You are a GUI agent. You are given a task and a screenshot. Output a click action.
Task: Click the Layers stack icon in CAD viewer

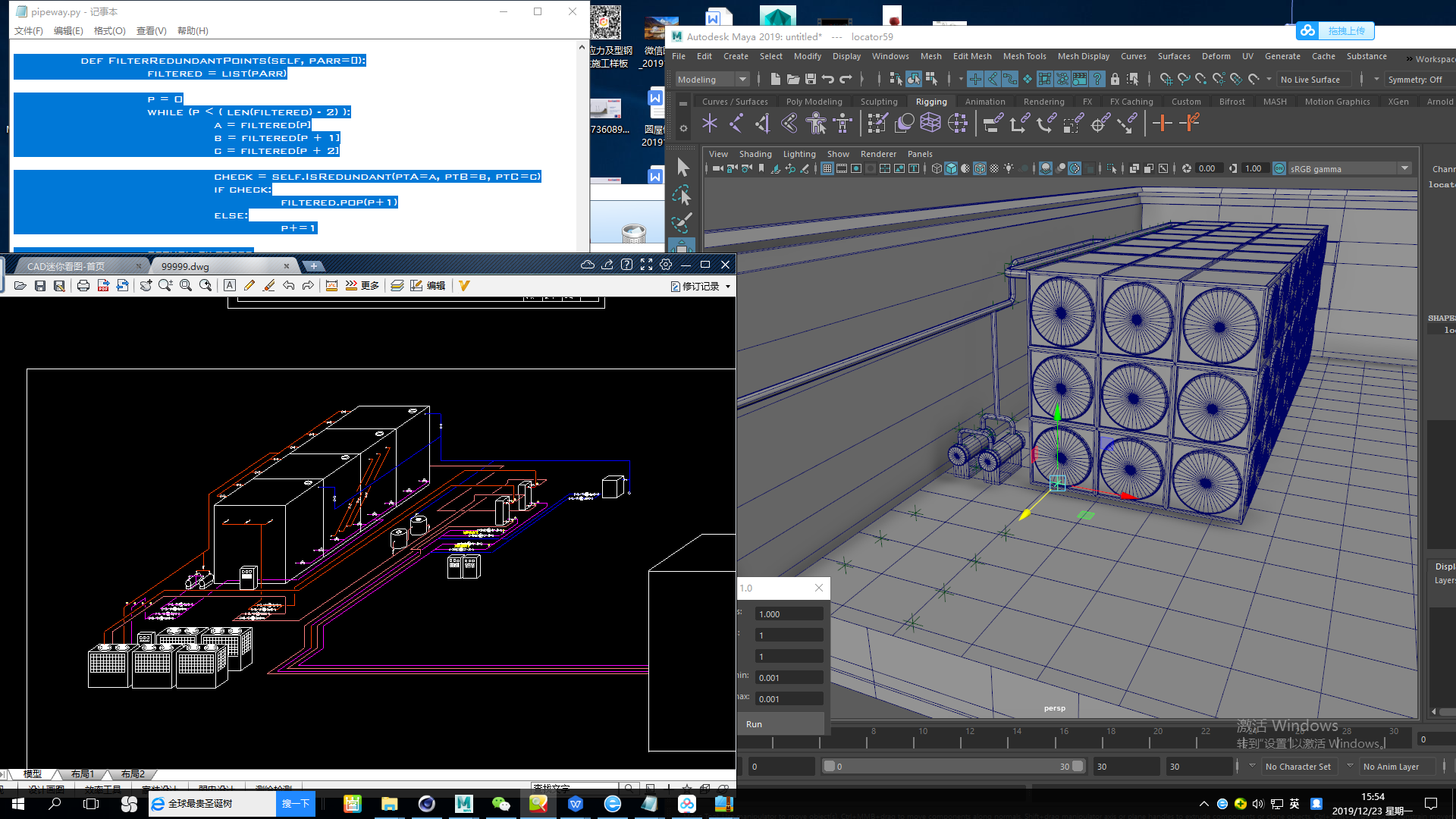[x=397, y=286]
